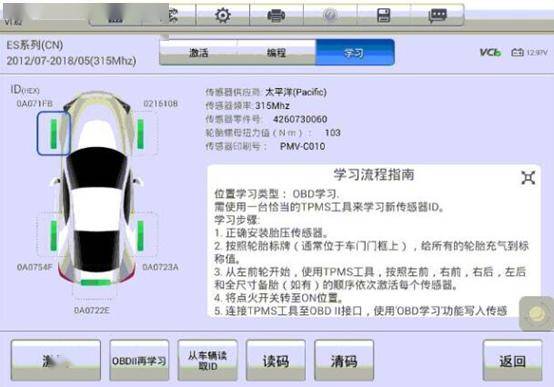This screenshot has width=554, height=387.
Task: Click the partly hidden vehicle diagnostics icon
Action: point(173,15)
